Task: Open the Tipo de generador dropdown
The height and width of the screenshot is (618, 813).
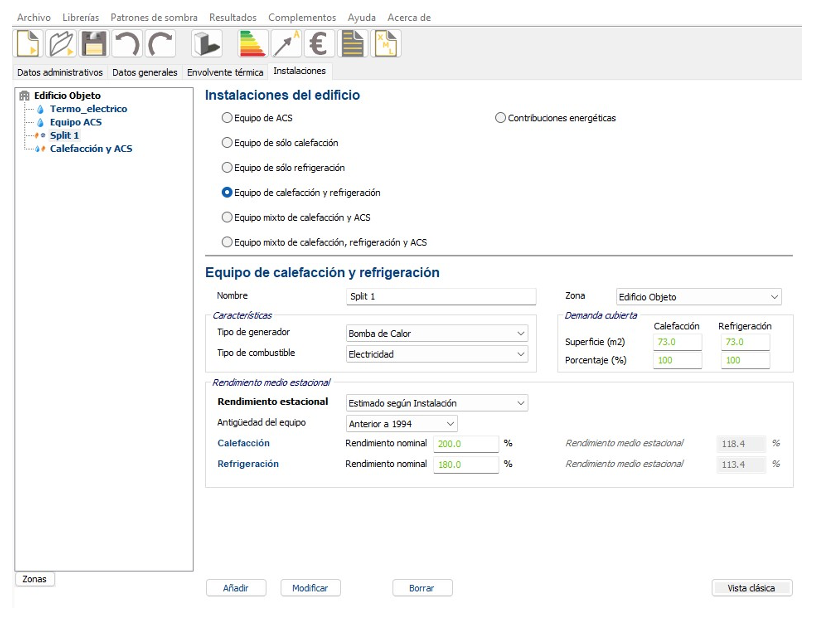Action: pos(436,333)
